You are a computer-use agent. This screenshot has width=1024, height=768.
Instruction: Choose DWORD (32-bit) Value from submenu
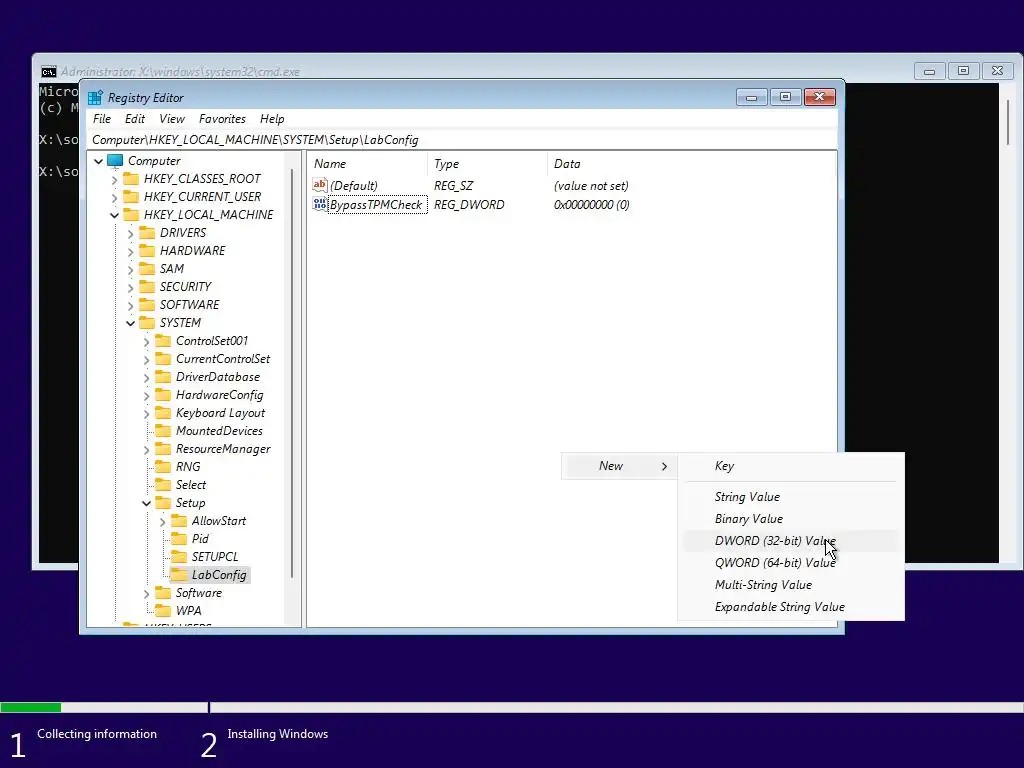(x=791, y=541)
